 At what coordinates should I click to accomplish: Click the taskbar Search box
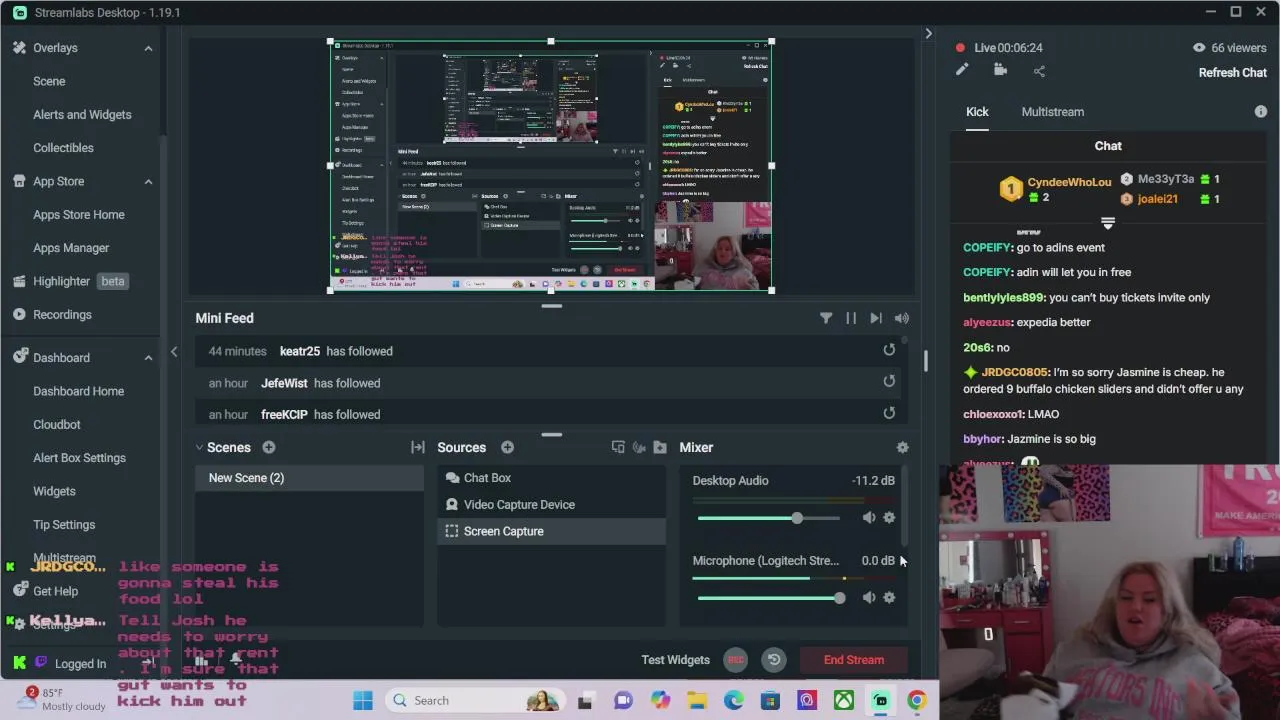click(475, 701)
